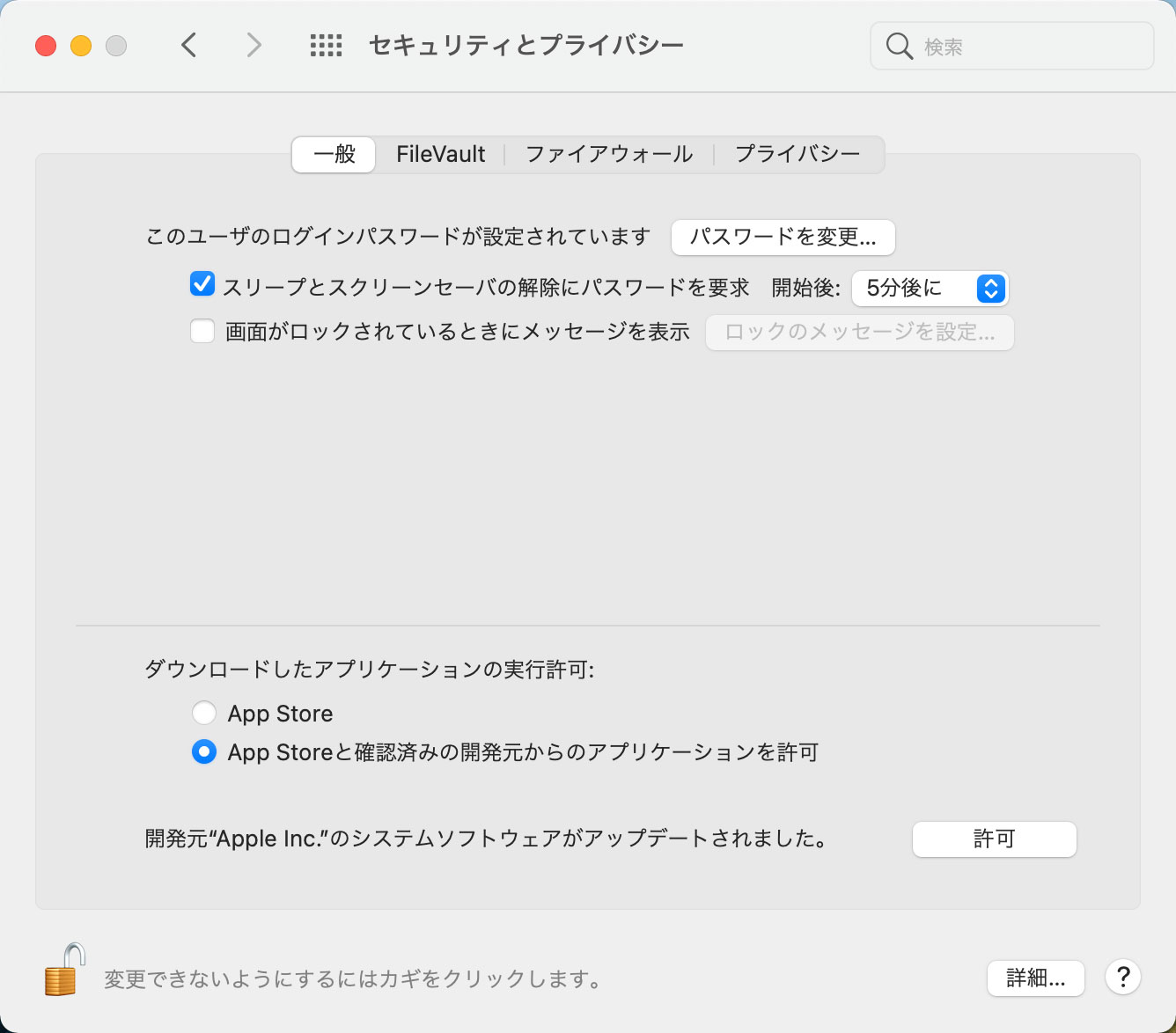Close the window with the red button
This screenshot has height=1033, width=1176.
46,46
